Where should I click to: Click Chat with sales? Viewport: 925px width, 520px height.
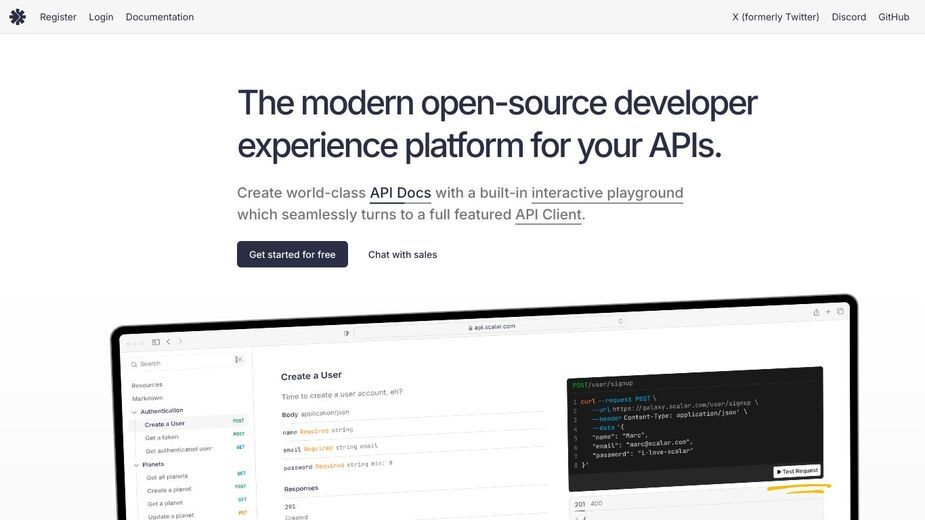(402, 254)
